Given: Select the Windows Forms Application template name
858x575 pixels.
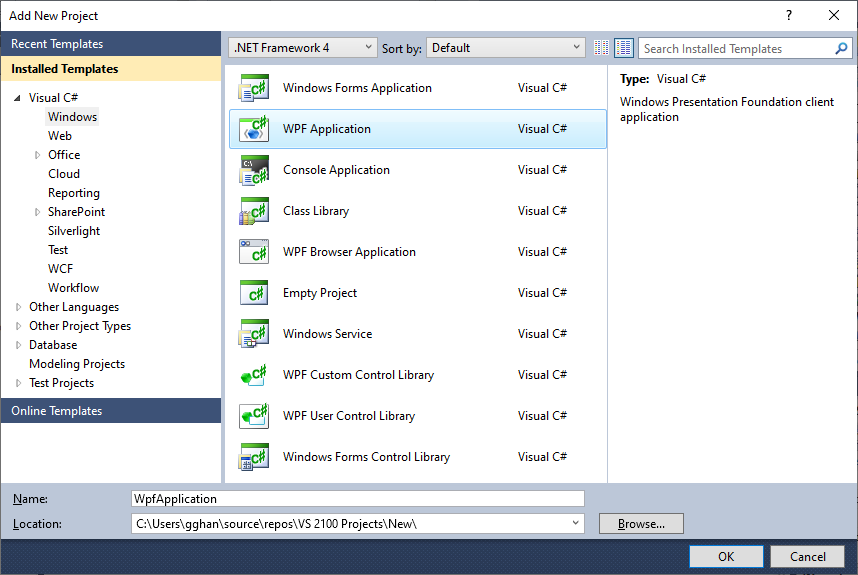Looking at the screenshot, I should (x=357, y=88).
